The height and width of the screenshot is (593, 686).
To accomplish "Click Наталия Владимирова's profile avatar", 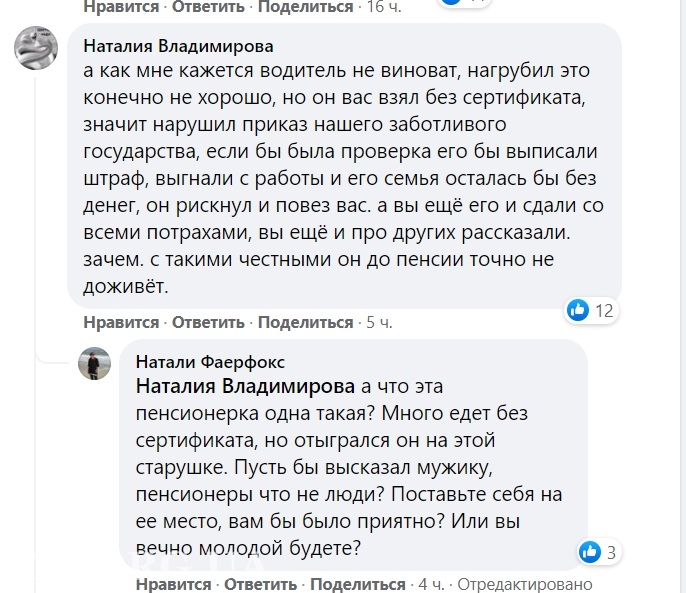I will point(35,47).
